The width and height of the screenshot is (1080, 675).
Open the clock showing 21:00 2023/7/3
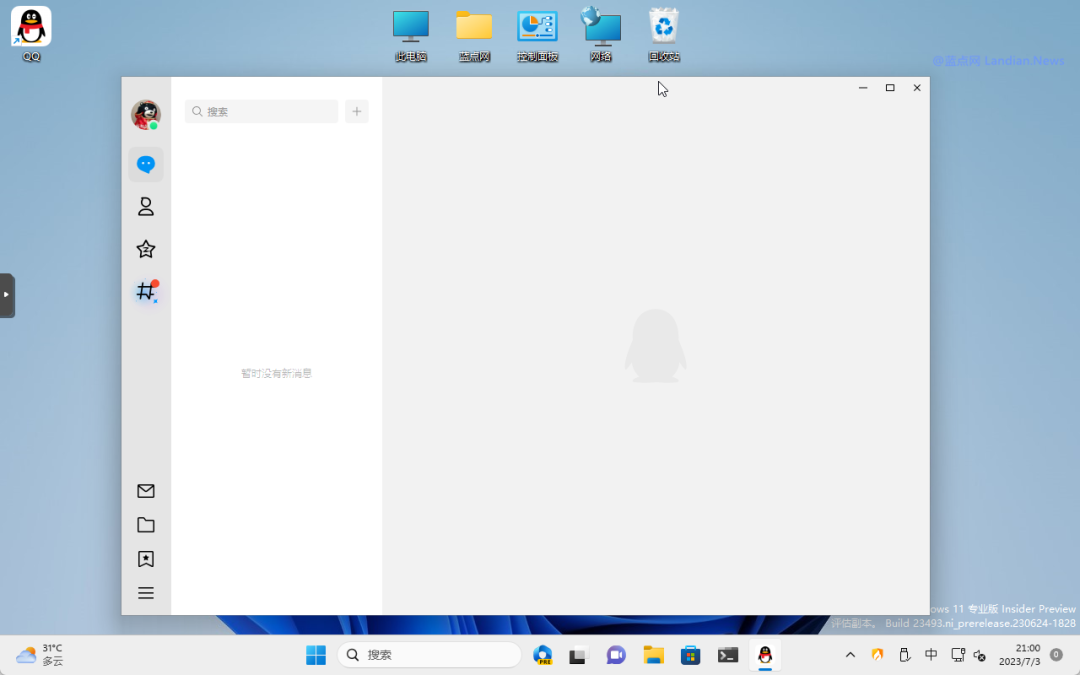[1019, 655]
